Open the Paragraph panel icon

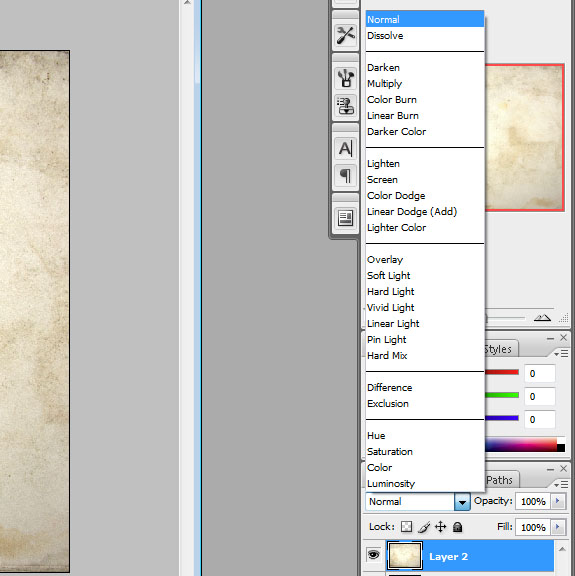345,175
